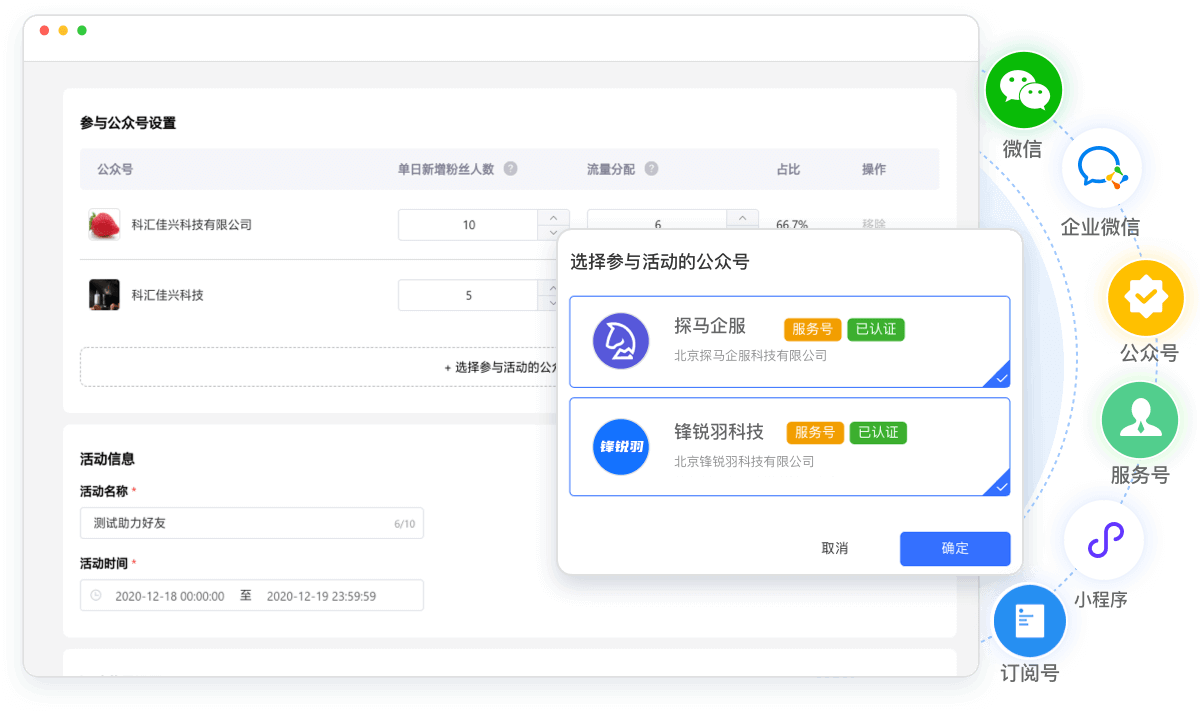Click the 服务号 tag on 锋锐羽科技

816,433
